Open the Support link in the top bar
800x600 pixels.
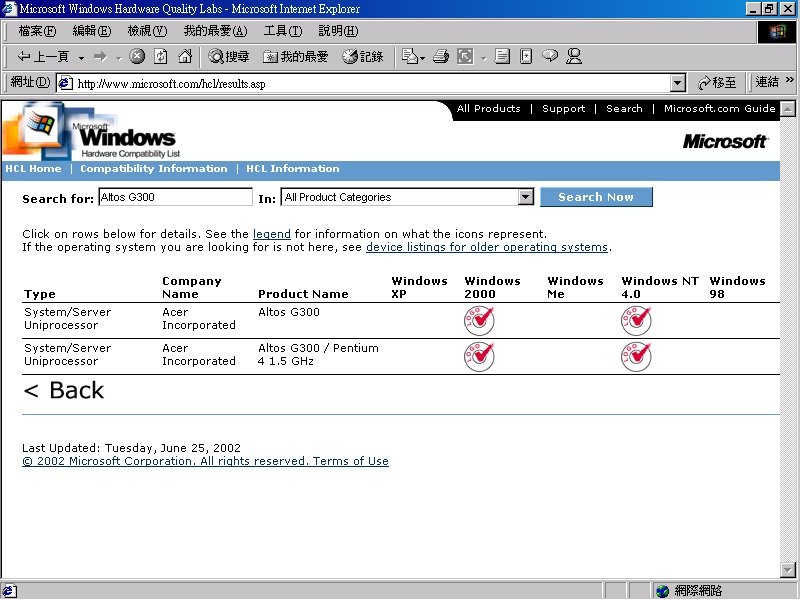click(x=563, y=109)
